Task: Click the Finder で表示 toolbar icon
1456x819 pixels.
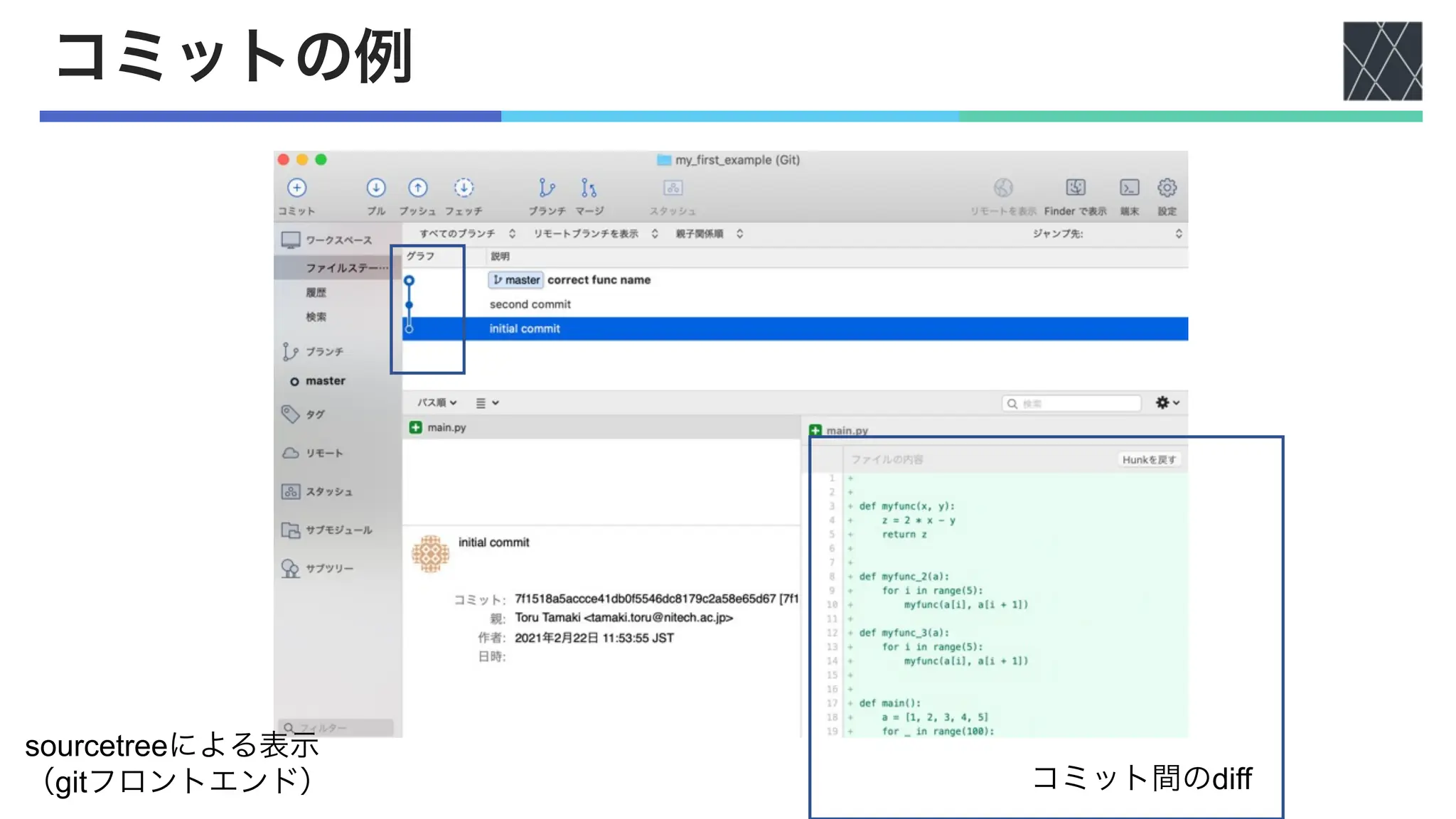Action: point(1076,188)
